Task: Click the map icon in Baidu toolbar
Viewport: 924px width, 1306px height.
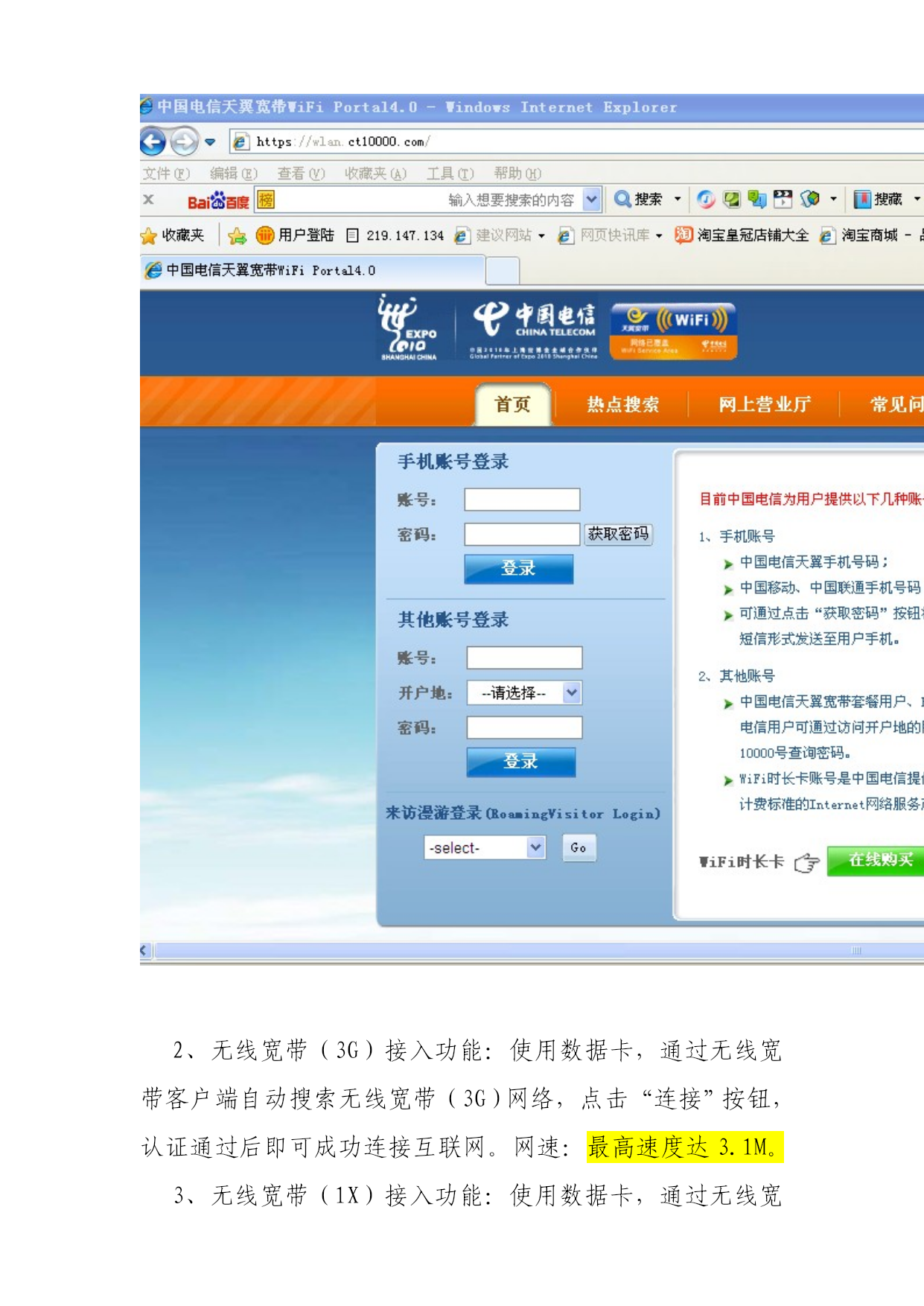Action: point(810,199)
